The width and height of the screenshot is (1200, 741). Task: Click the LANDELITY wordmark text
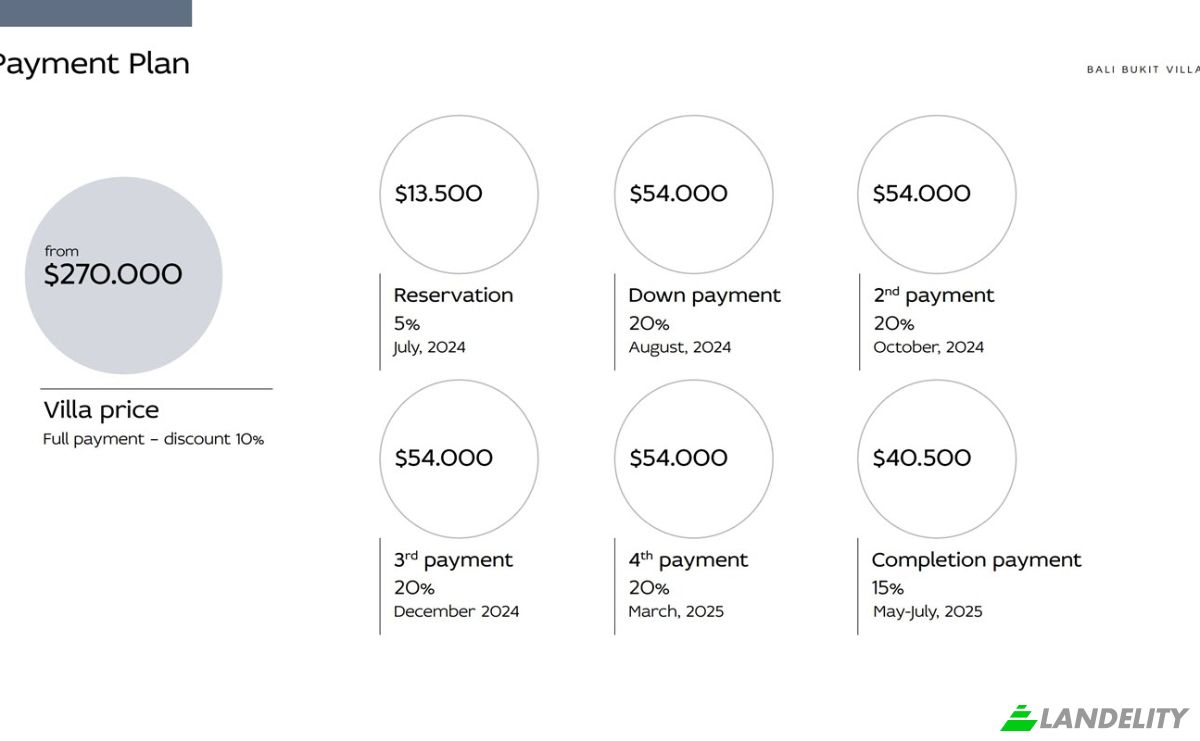click(1115, 718)
